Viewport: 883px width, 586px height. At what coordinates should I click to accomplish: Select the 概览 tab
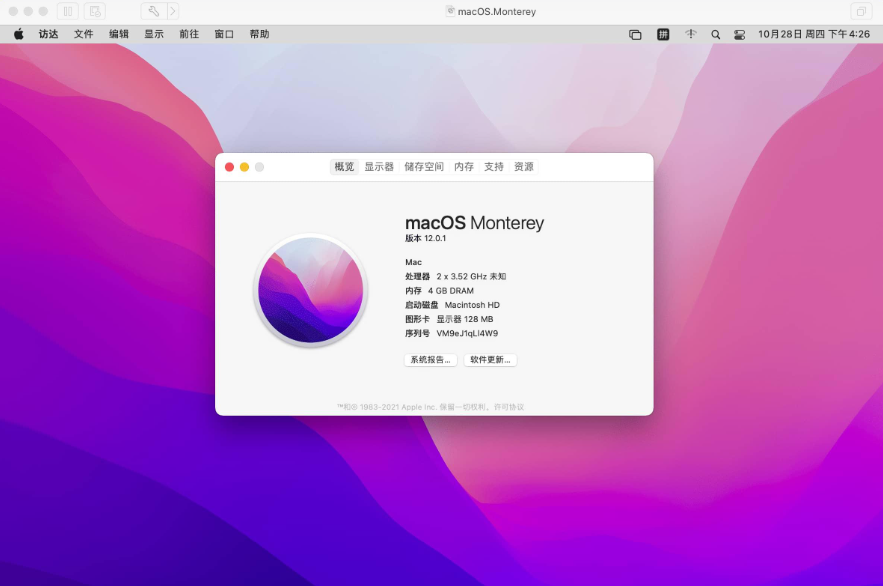click(344, 167)
